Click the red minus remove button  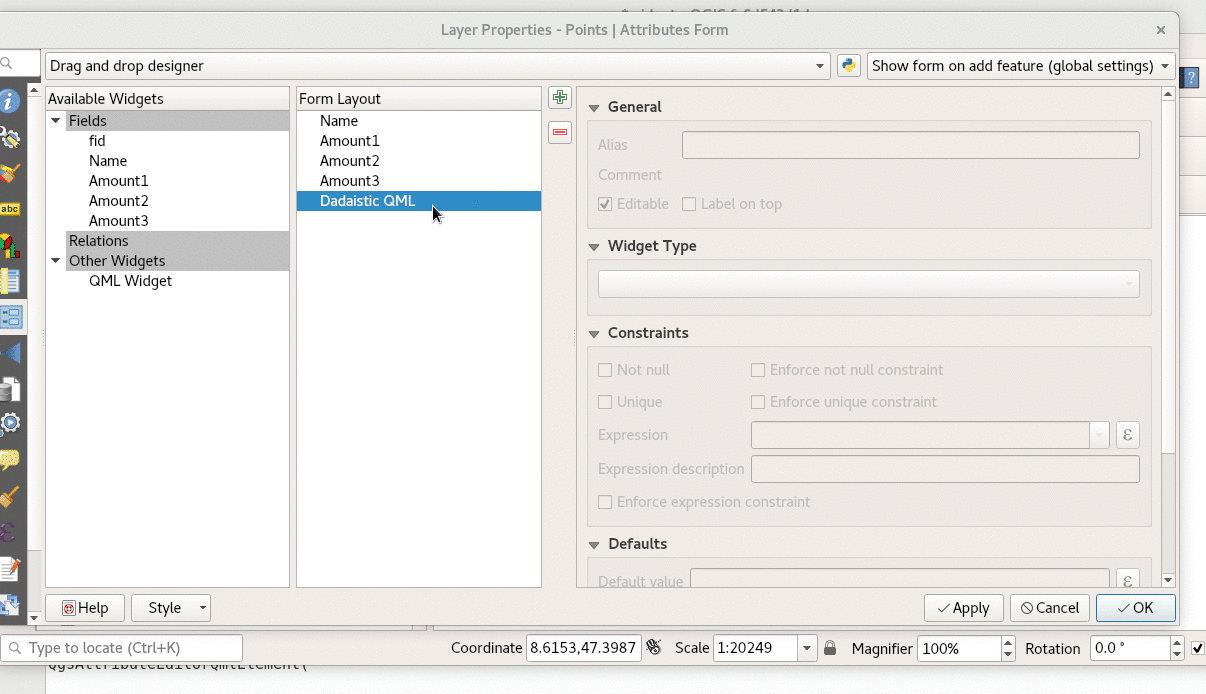[560, 132]
